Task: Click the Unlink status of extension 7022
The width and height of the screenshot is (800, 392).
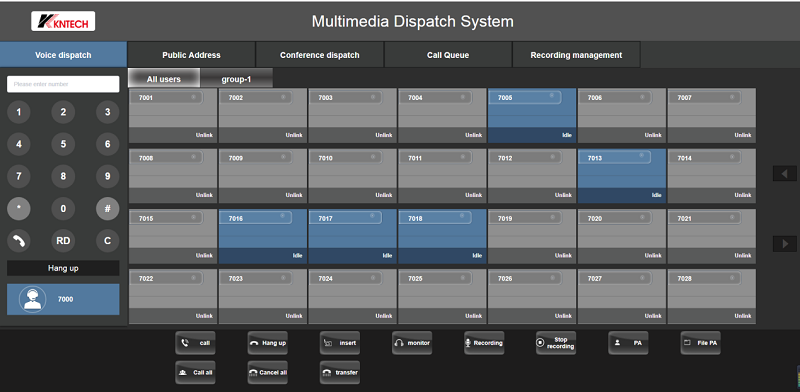Action: click(x=204, y=316)
